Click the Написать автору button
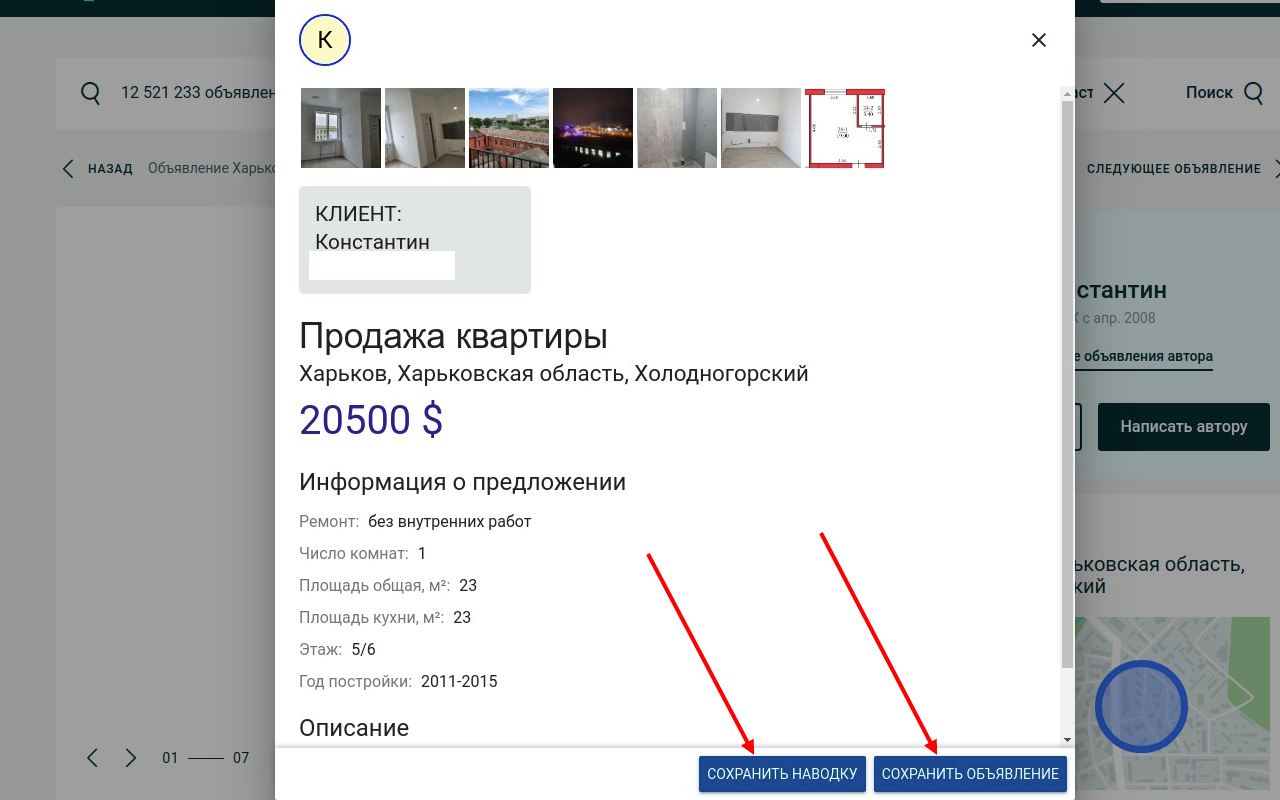 (1183, 426)
